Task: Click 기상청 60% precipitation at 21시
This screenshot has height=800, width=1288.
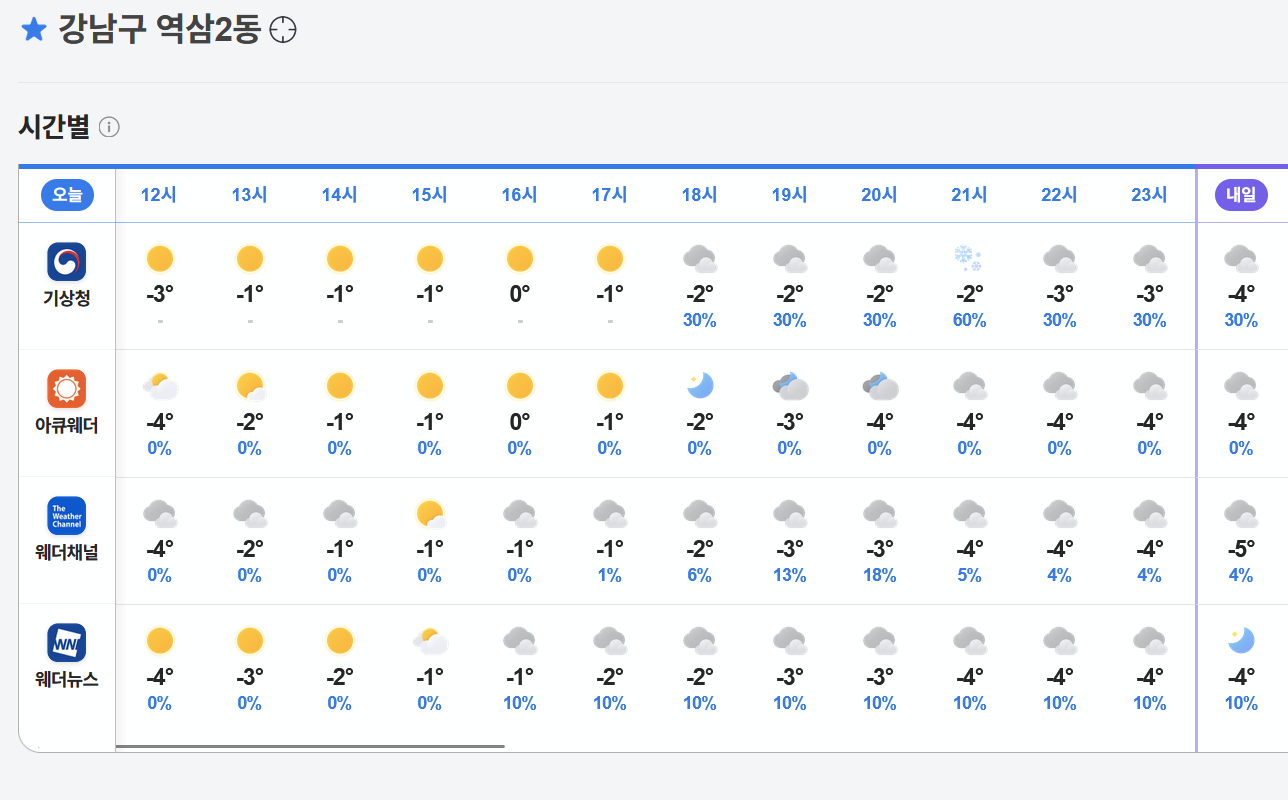Action: [969, 321]
